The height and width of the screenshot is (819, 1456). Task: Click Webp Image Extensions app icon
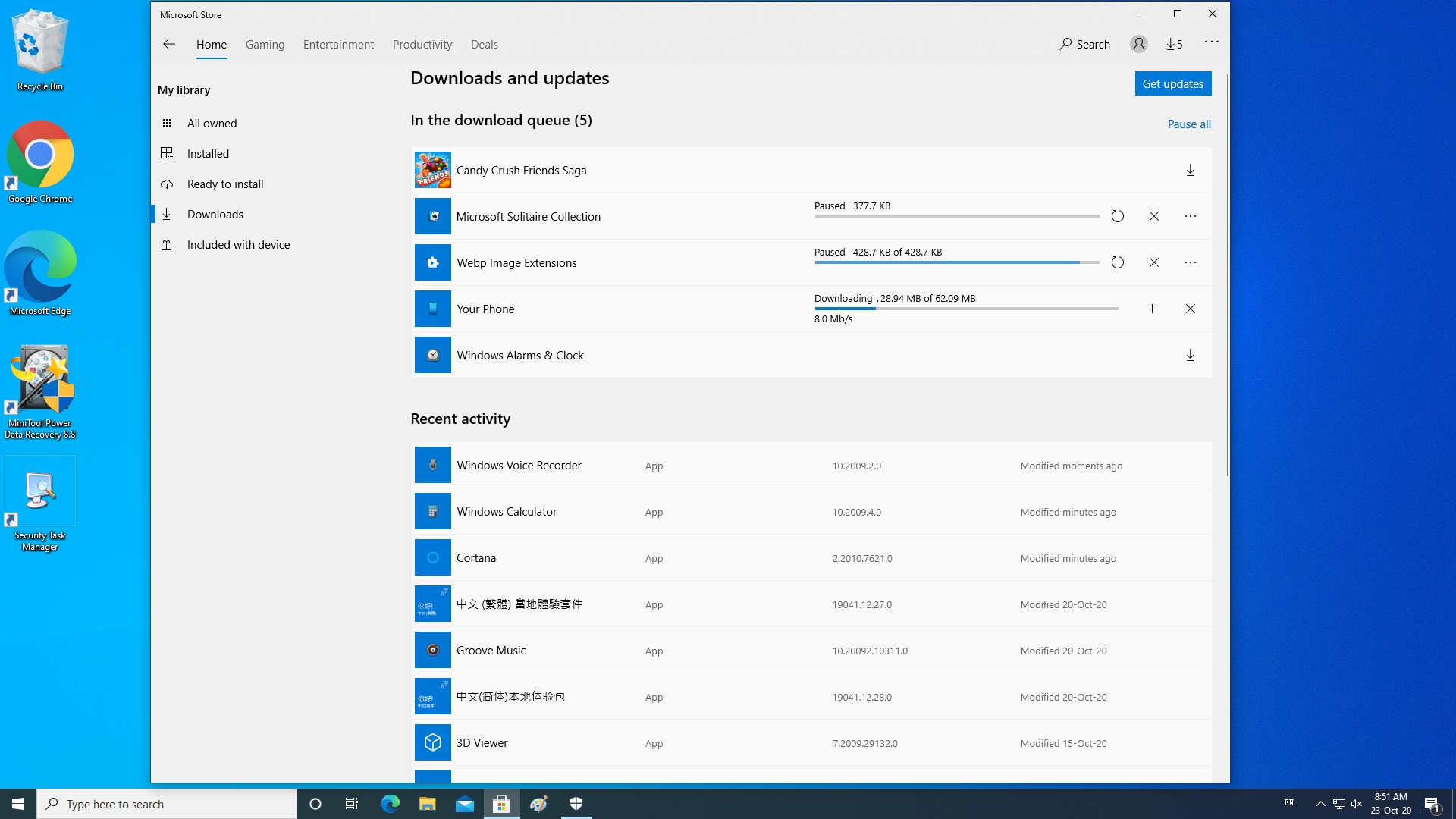click(x=432, y=263)
